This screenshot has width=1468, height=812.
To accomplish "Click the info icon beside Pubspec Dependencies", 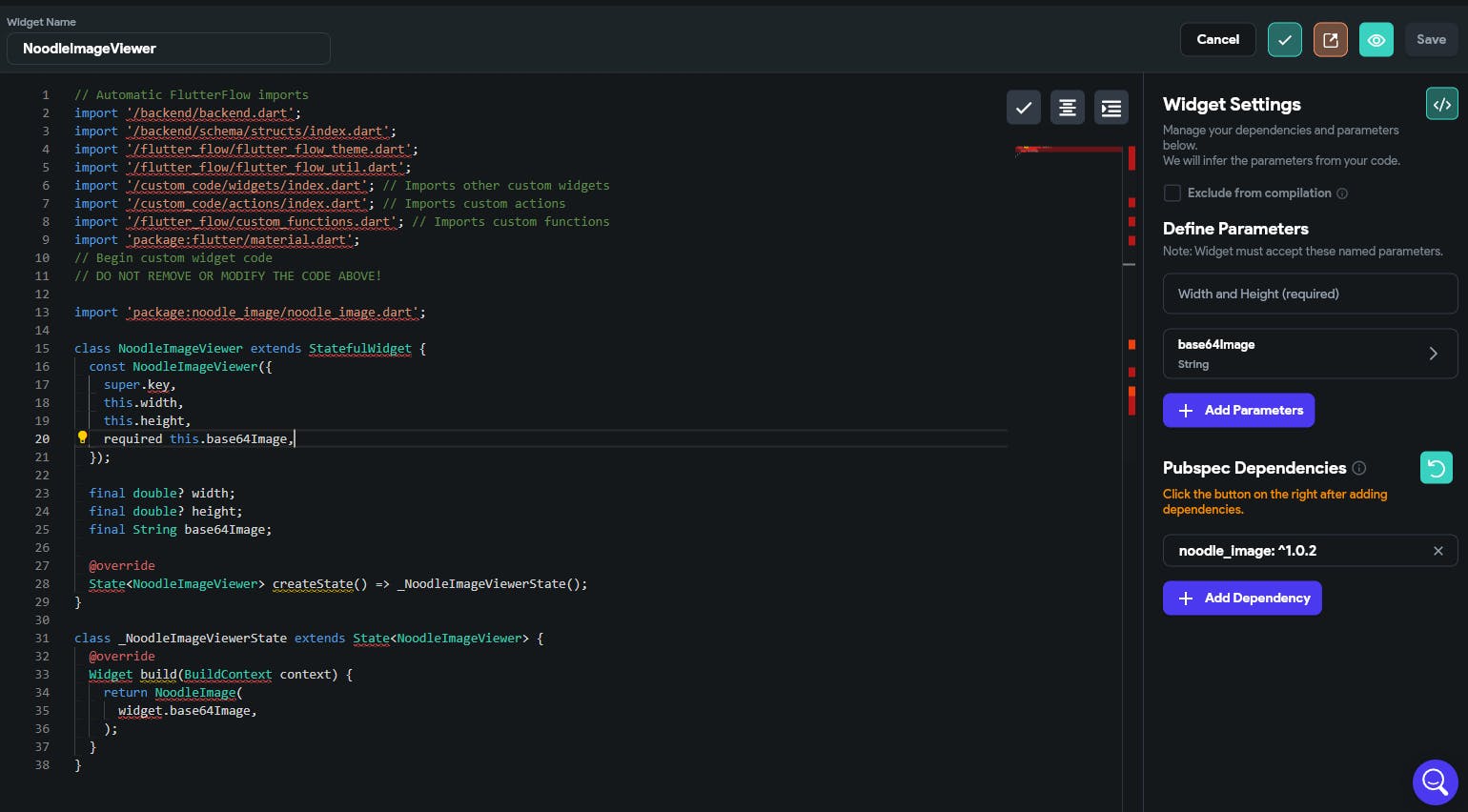I will [x=1359, y=468].
